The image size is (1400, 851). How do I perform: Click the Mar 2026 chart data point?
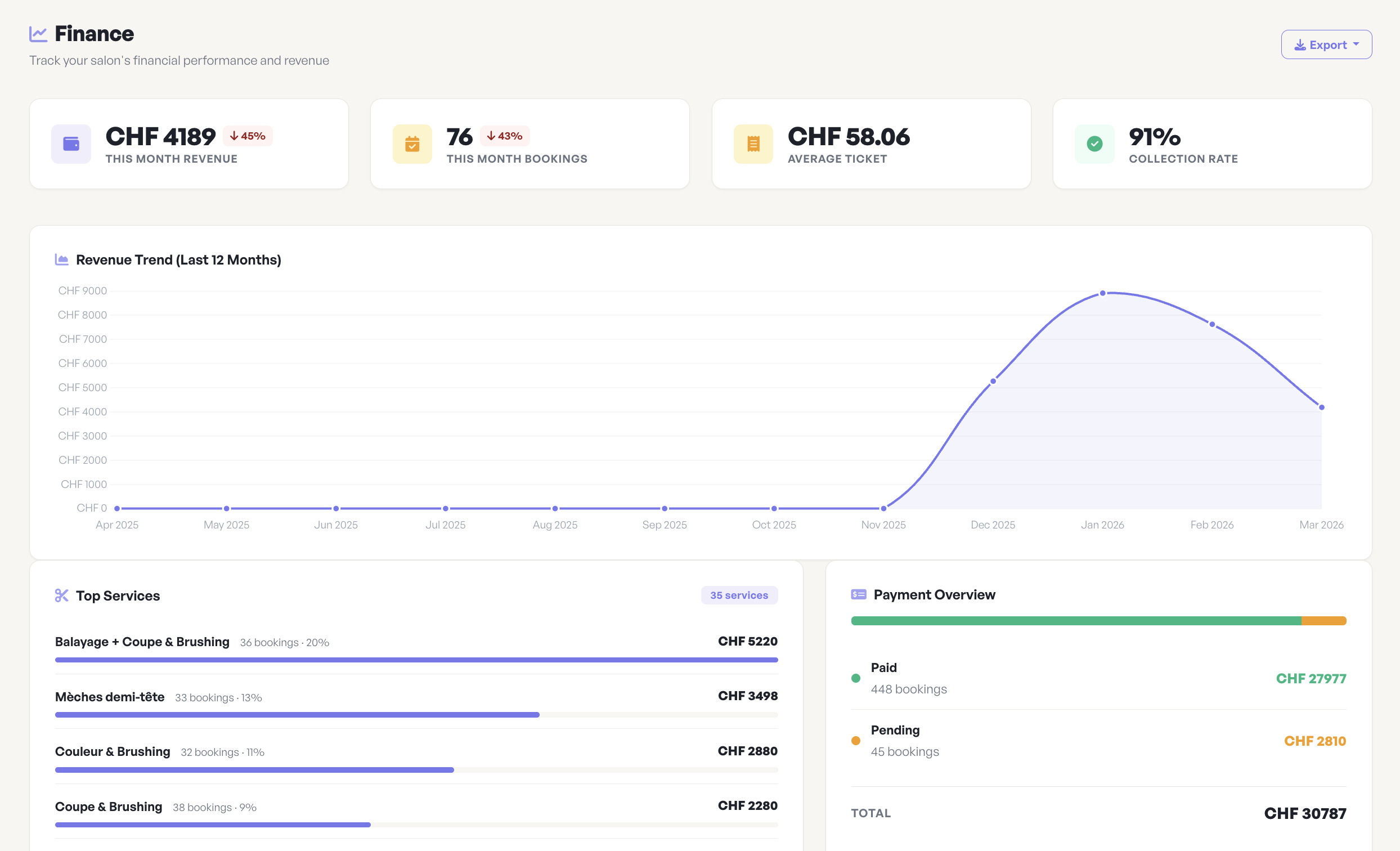1321,407
